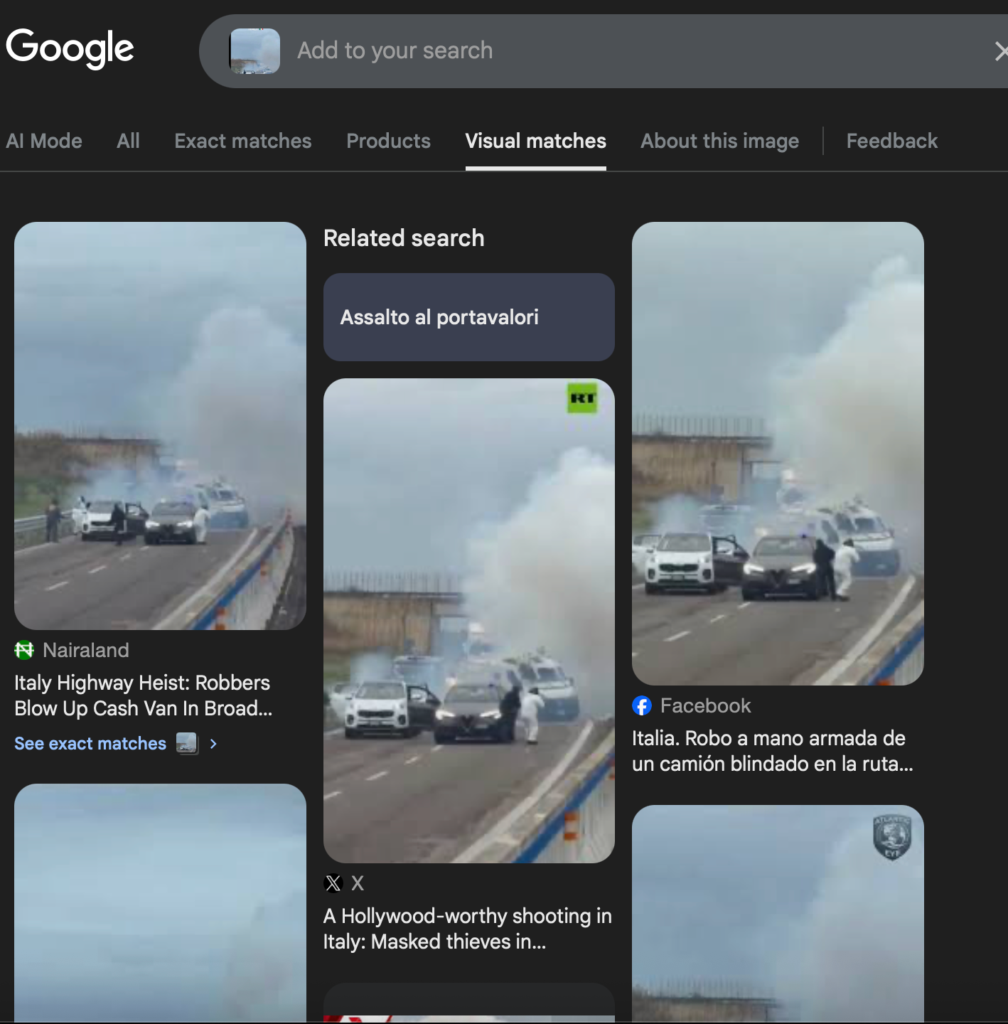Image resolution: width=1008 pixels, height=1024 pixels.
Task: Click the Nairaland source favicon
Action: tap(25, 650)
